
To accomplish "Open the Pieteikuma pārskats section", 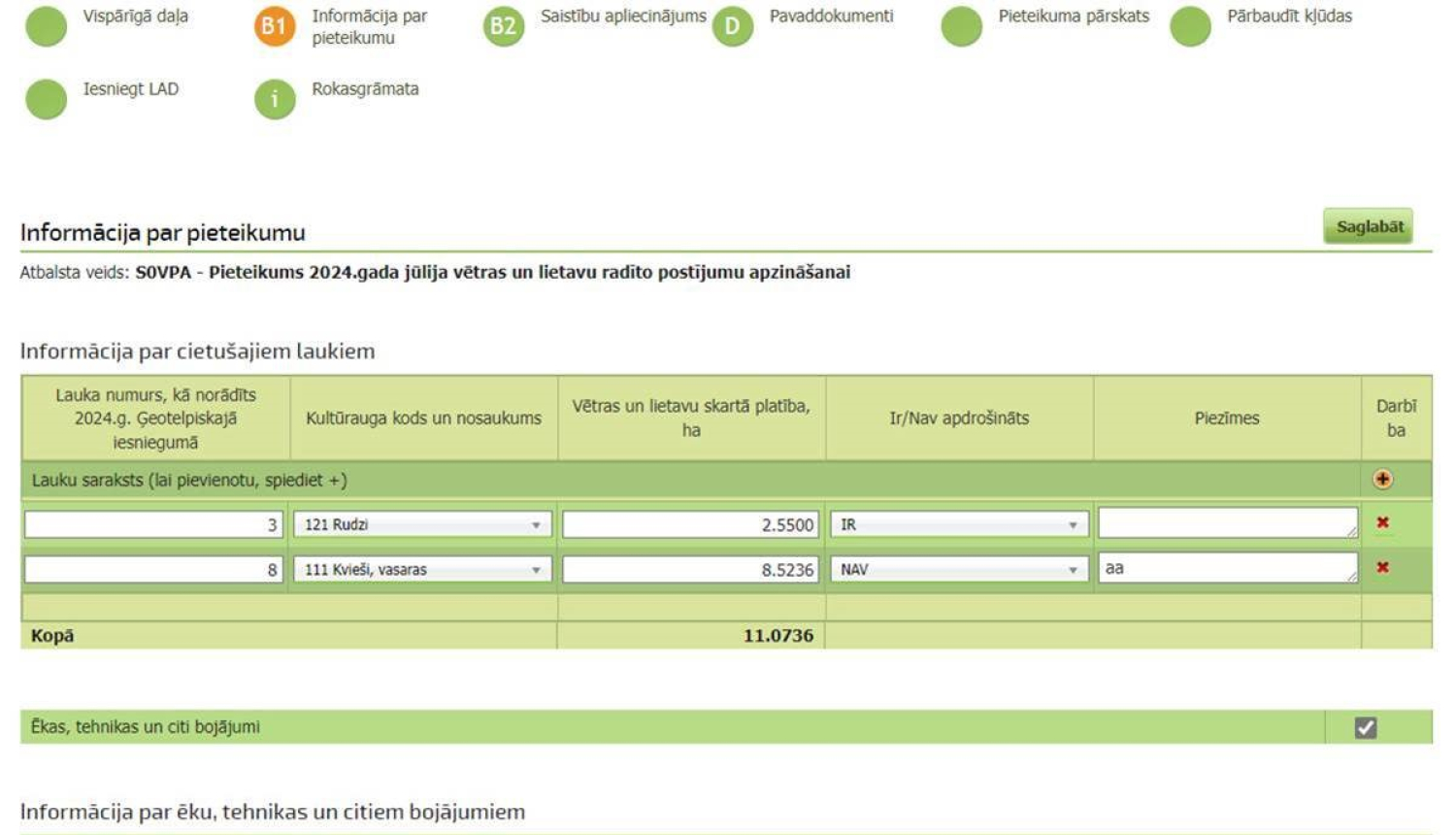I will (x=1073, y=17).
